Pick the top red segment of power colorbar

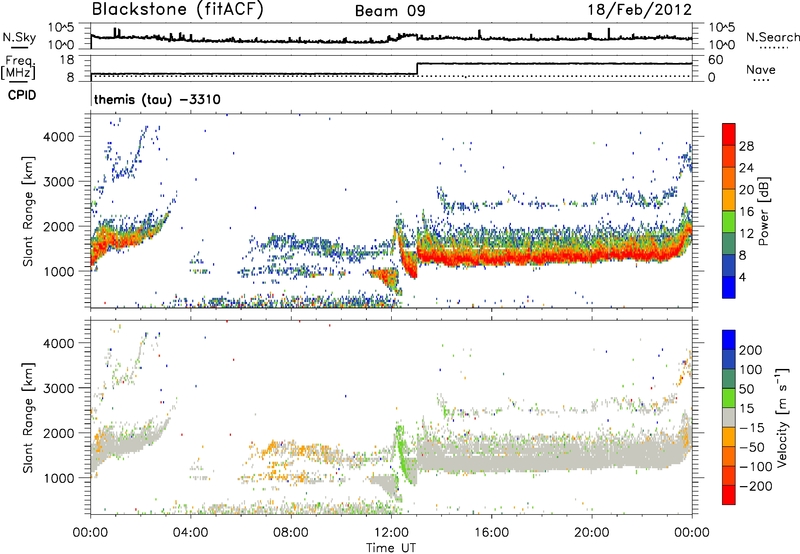[729, 134]
